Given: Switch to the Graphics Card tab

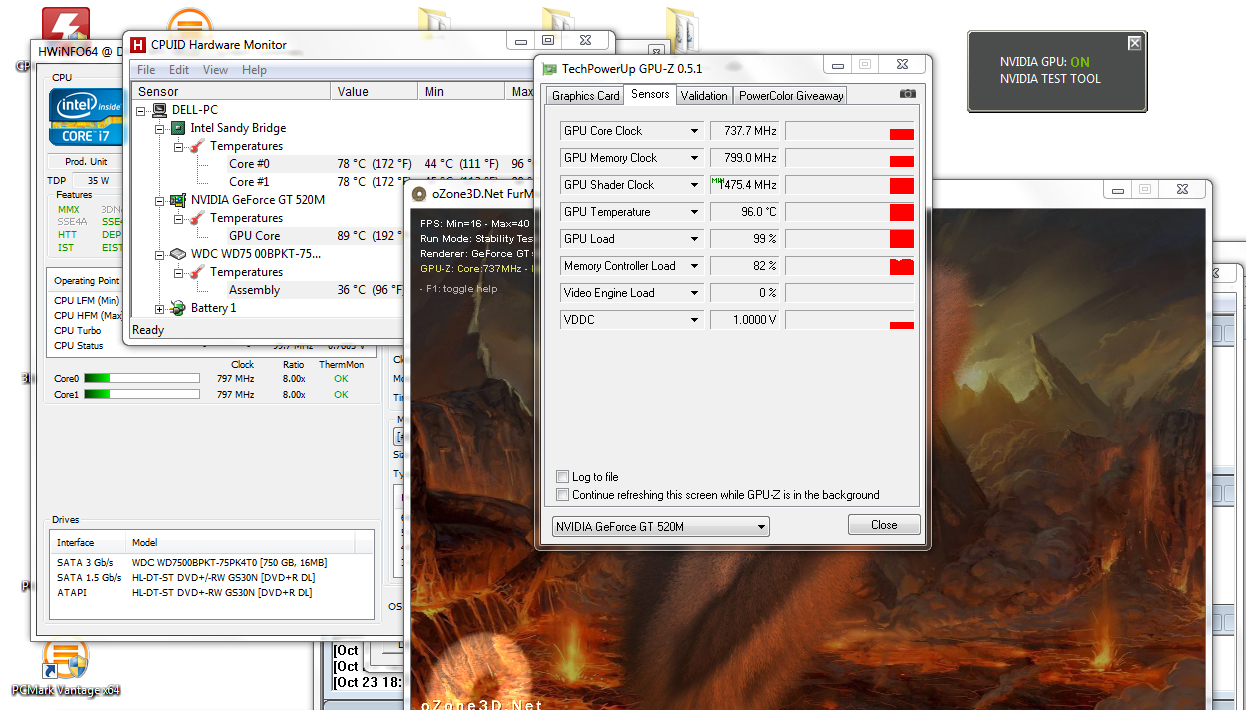Looking at the screenshot, I should (586, 96).
